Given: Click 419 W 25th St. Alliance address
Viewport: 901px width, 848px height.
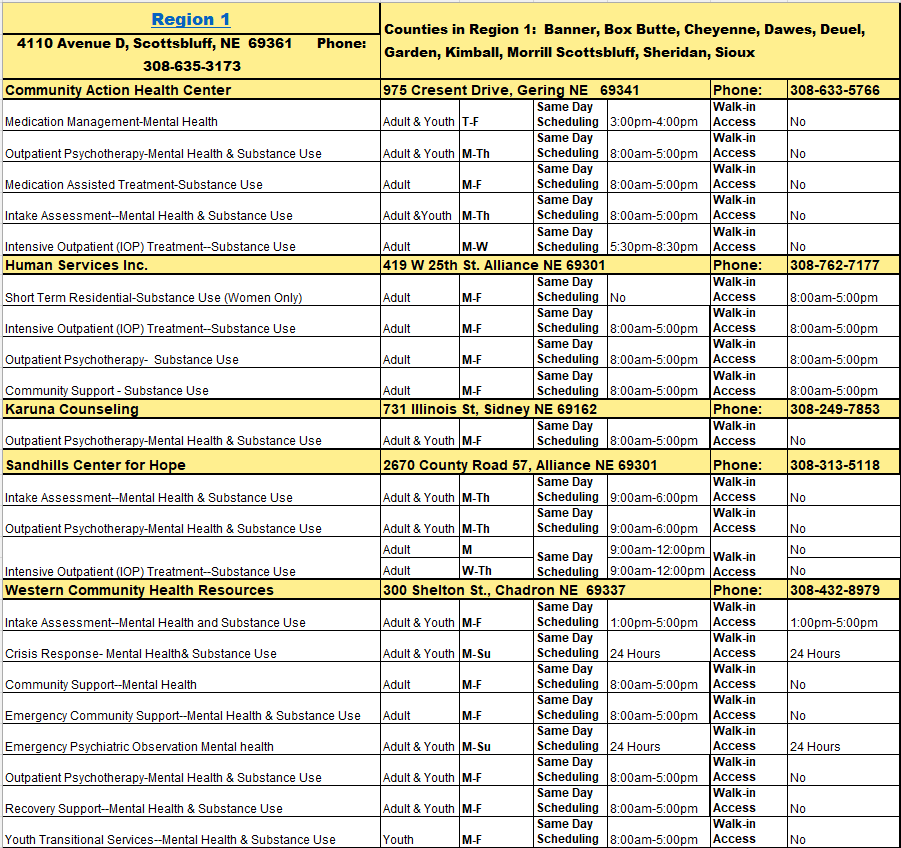Looking at the screenshot, I should [x=545, y=265].
